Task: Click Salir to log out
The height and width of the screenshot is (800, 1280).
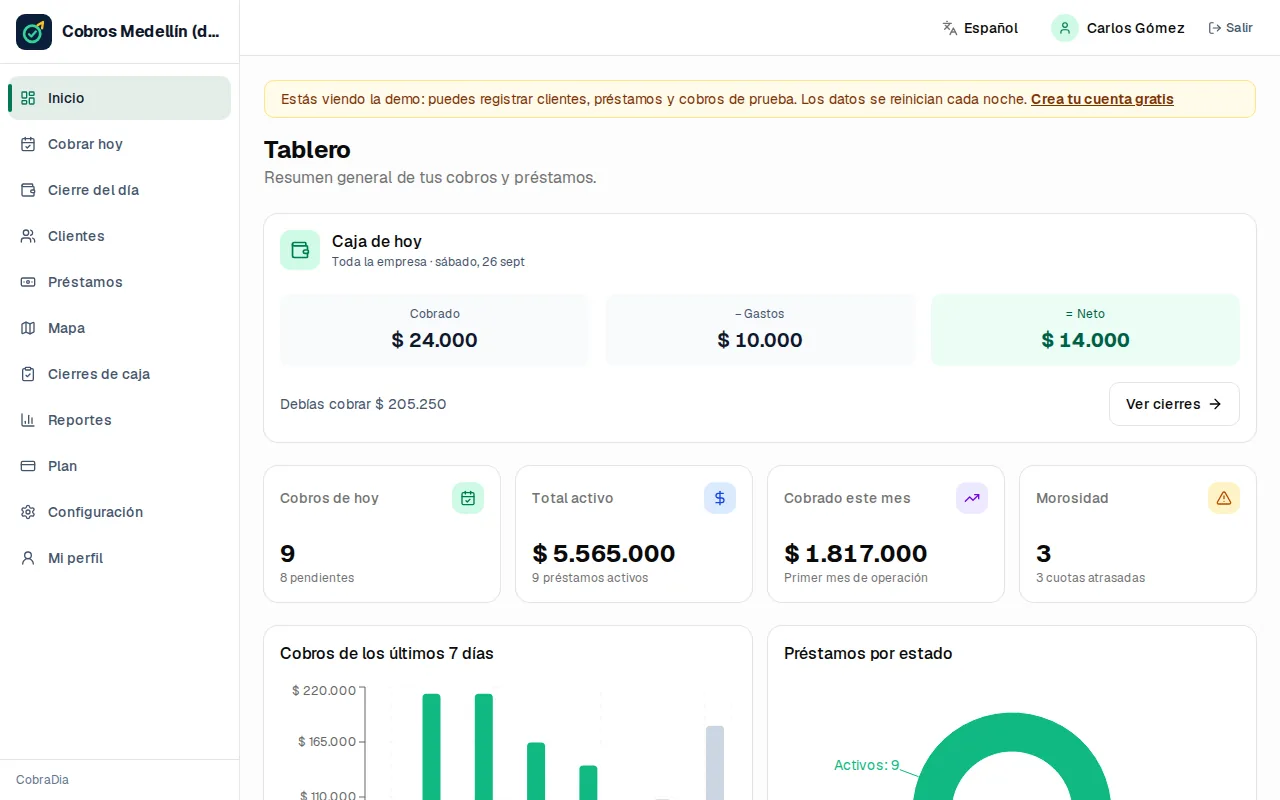Action: 1230,28
